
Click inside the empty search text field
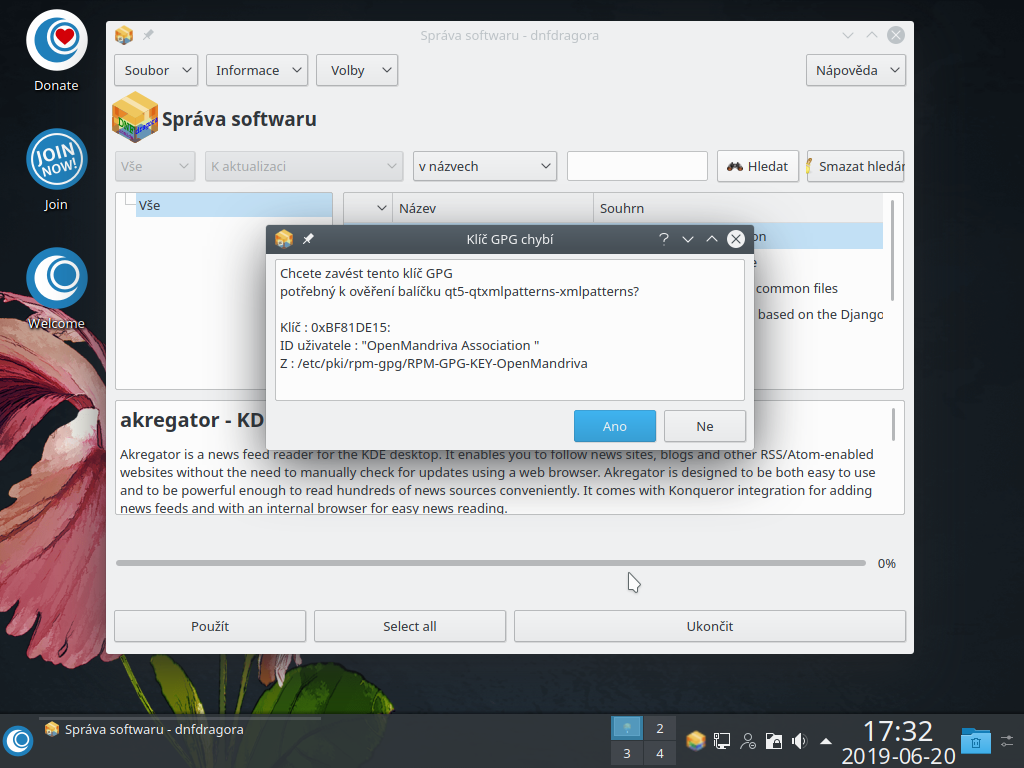637,166
